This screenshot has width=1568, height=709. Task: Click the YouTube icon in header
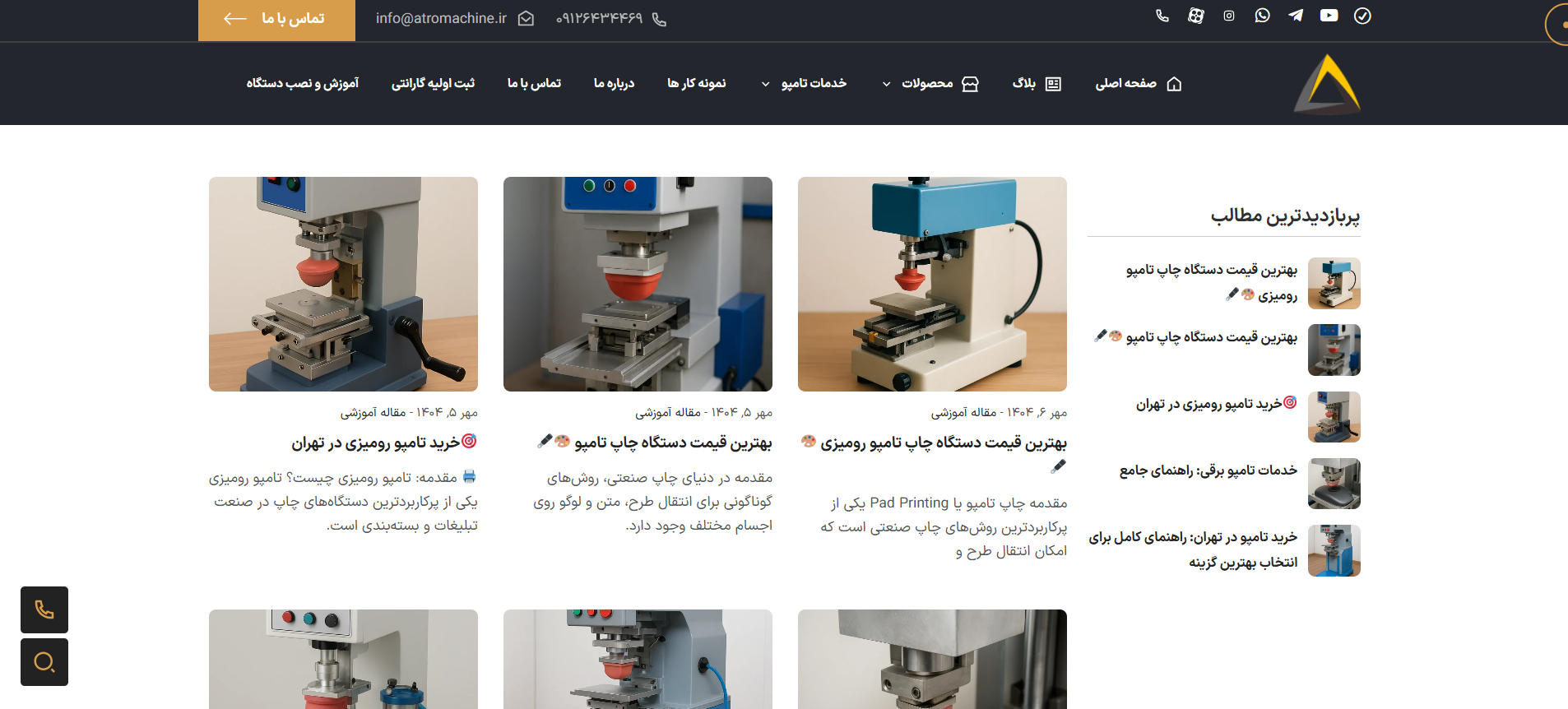1329,16
